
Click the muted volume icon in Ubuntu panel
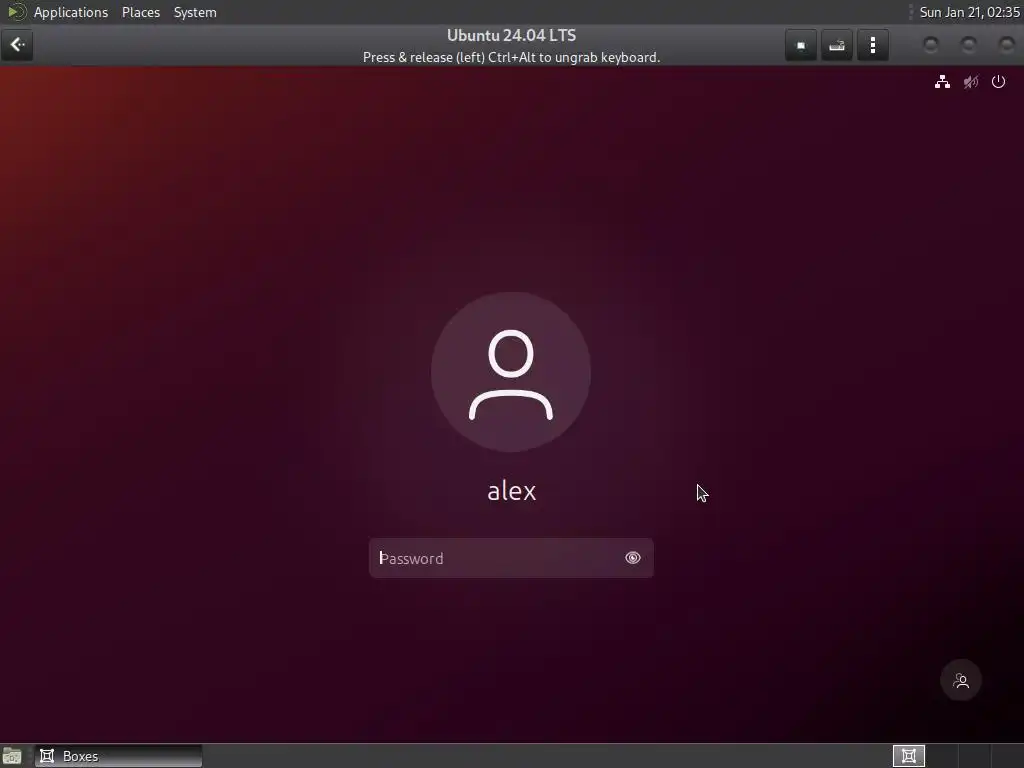pyautogui.click(x=971, y=82)
